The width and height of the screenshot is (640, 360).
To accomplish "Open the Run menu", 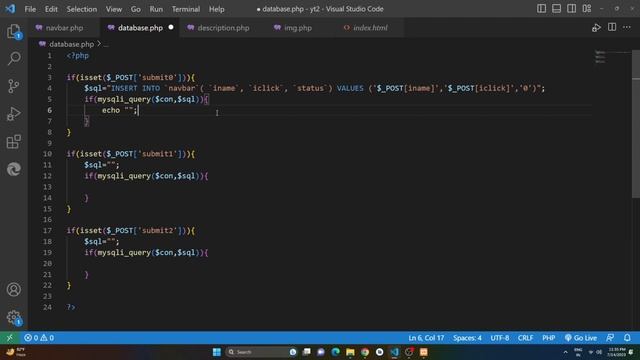I will pyautogui.click(x=156, y=9).
